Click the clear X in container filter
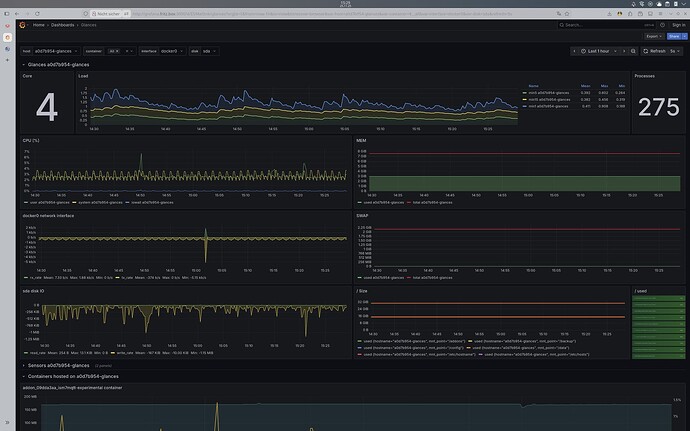 127,51
